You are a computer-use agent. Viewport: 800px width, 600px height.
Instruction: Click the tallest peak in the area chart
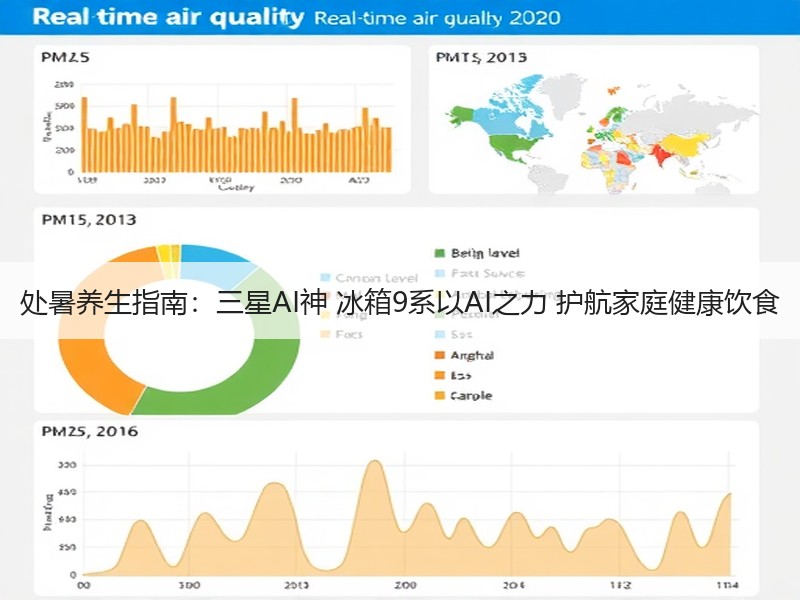(x=375, y=462)
